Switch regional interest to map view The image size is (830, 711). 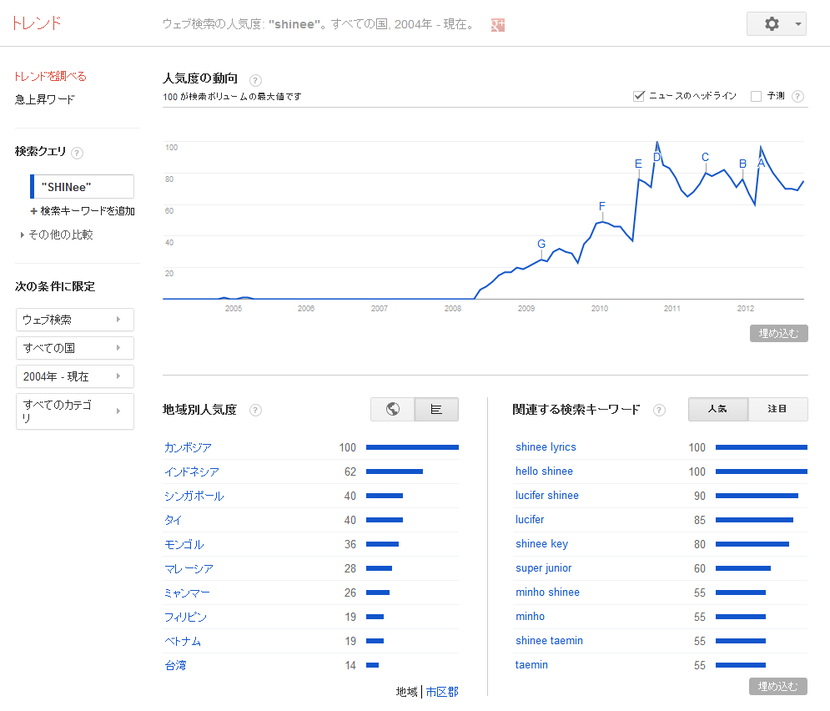(393, 409)
